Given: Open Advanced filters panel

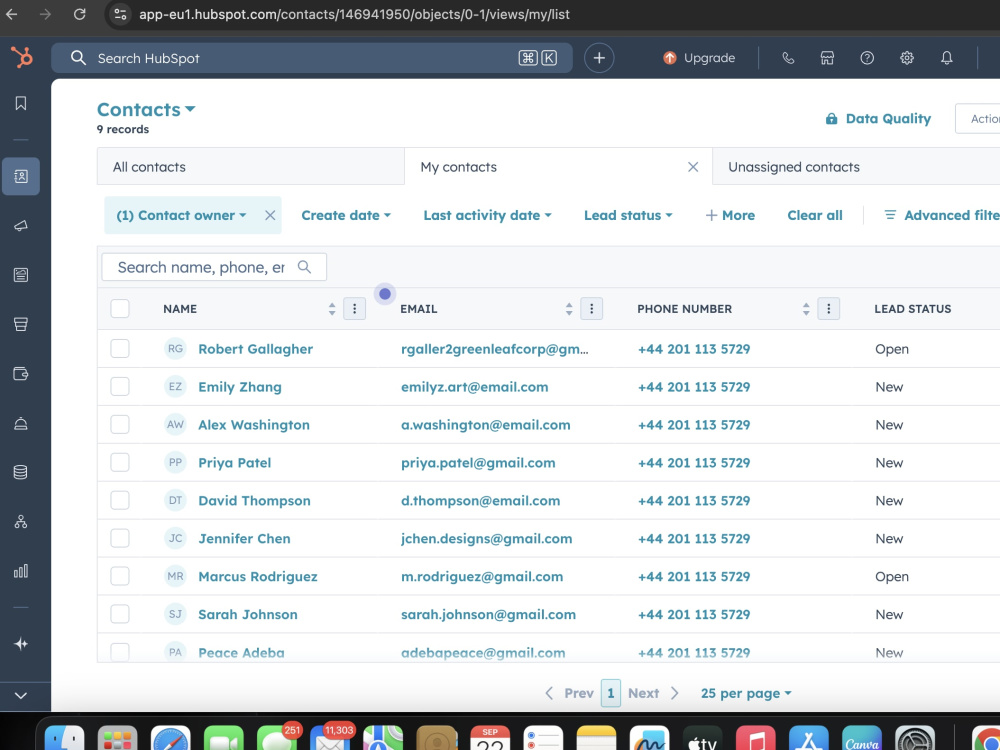Looking at the screenshot, I should tap(942, 216).
